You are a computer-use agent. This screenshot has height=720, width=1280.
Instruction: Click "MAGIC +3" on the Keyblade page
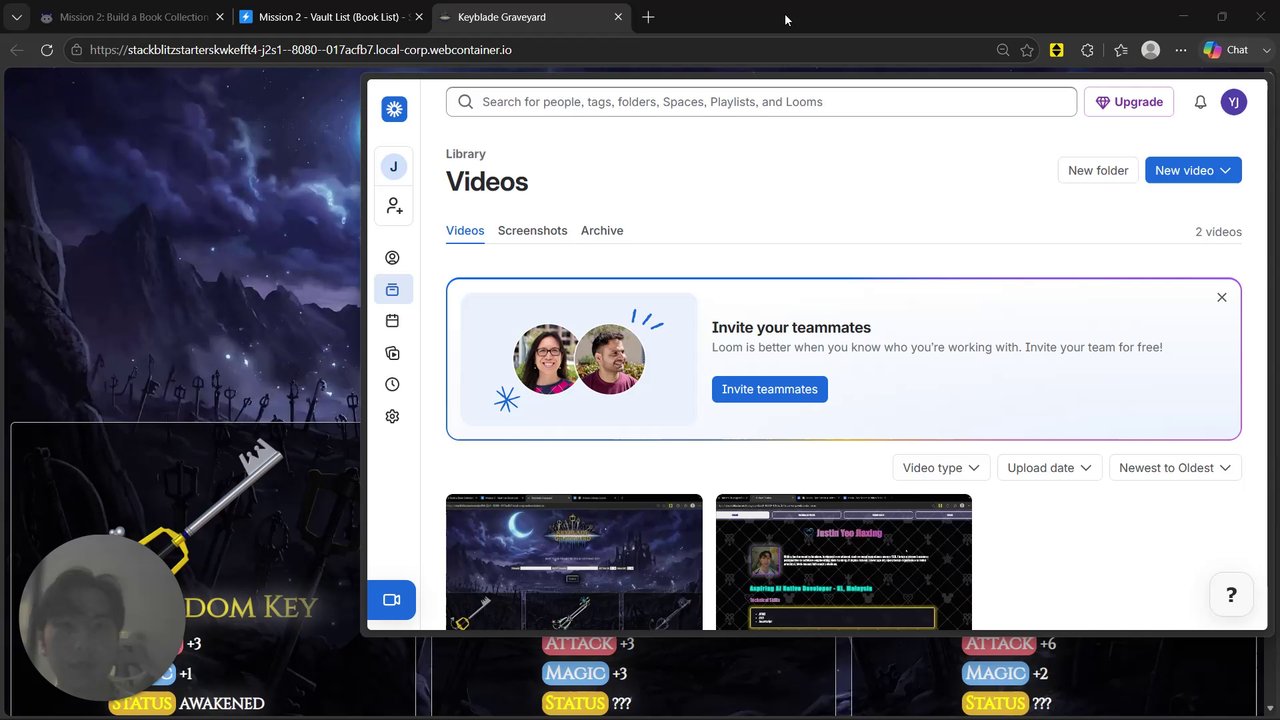(585, 674)
